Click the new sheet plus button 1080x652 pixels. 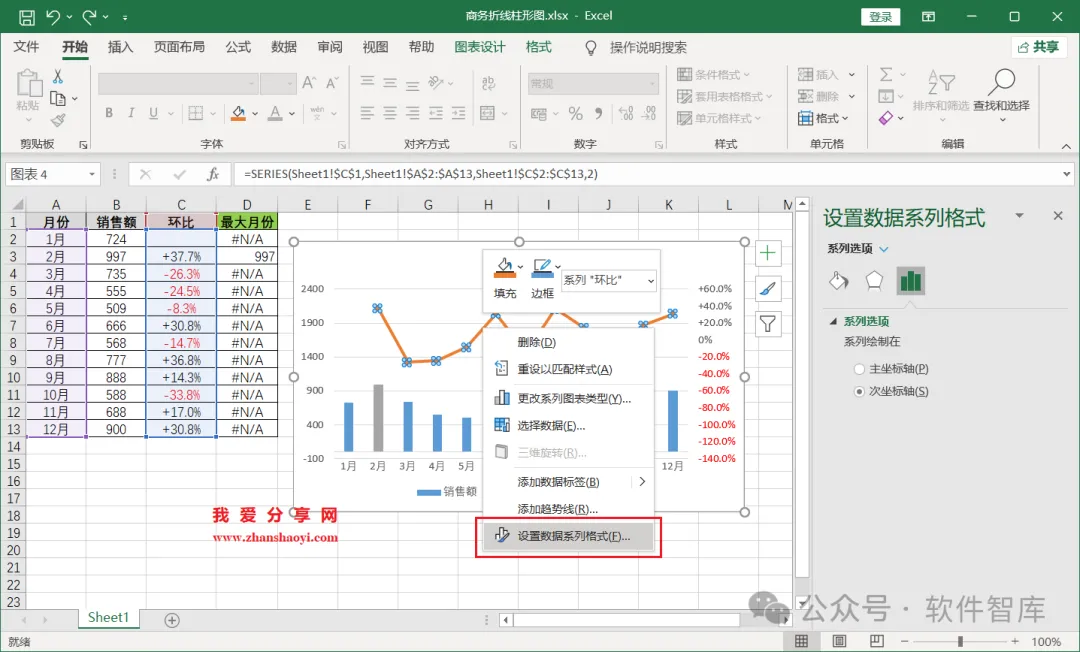pyautogui.click(x=172, y=620)
